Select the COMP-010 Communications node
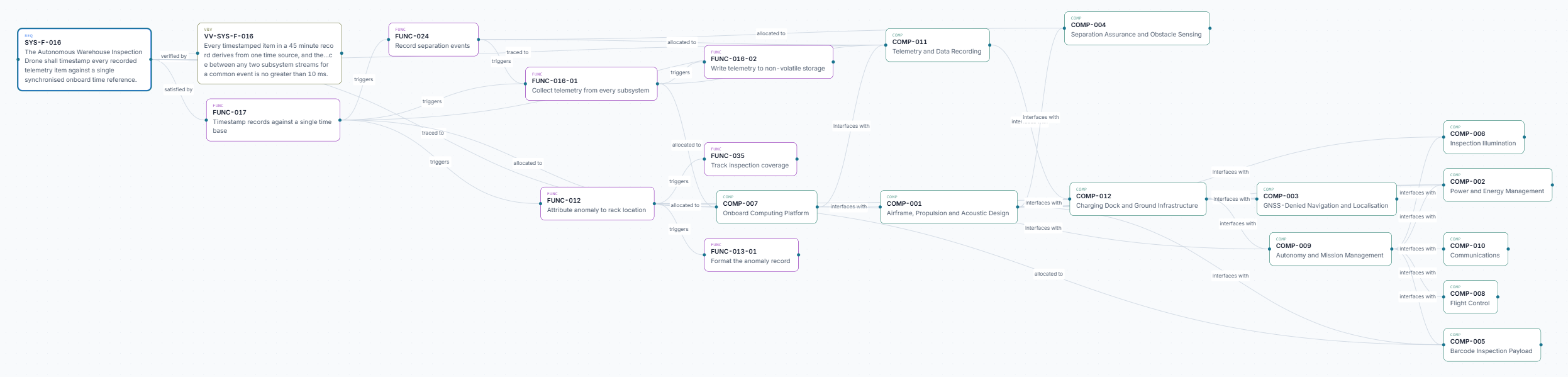 click(x=1476, y=249)
